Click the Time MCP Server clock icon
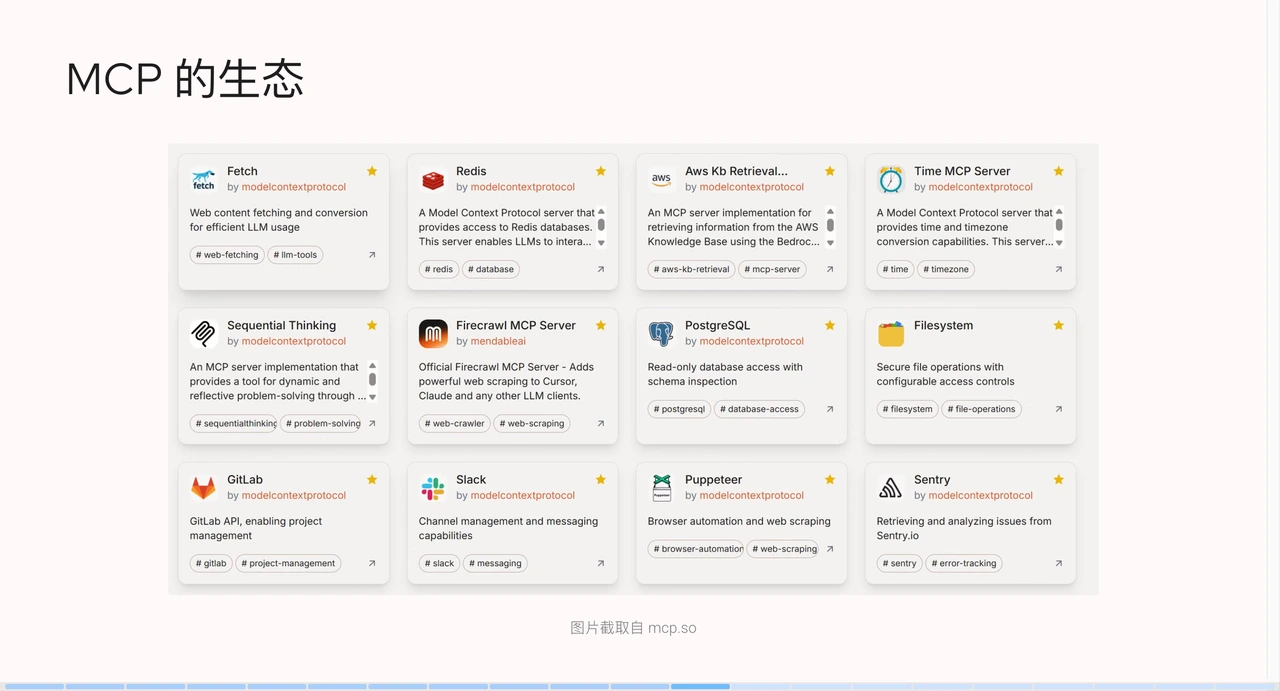Image resolution: width=1280 pixels, height=691 pixels. (890, 180)
